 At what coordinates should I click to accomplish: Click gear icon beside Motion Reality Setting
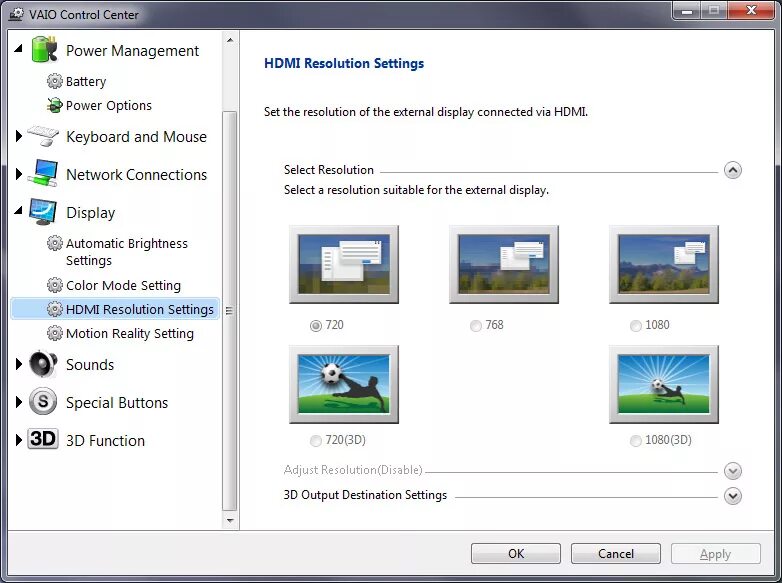[x=54, y=333]
